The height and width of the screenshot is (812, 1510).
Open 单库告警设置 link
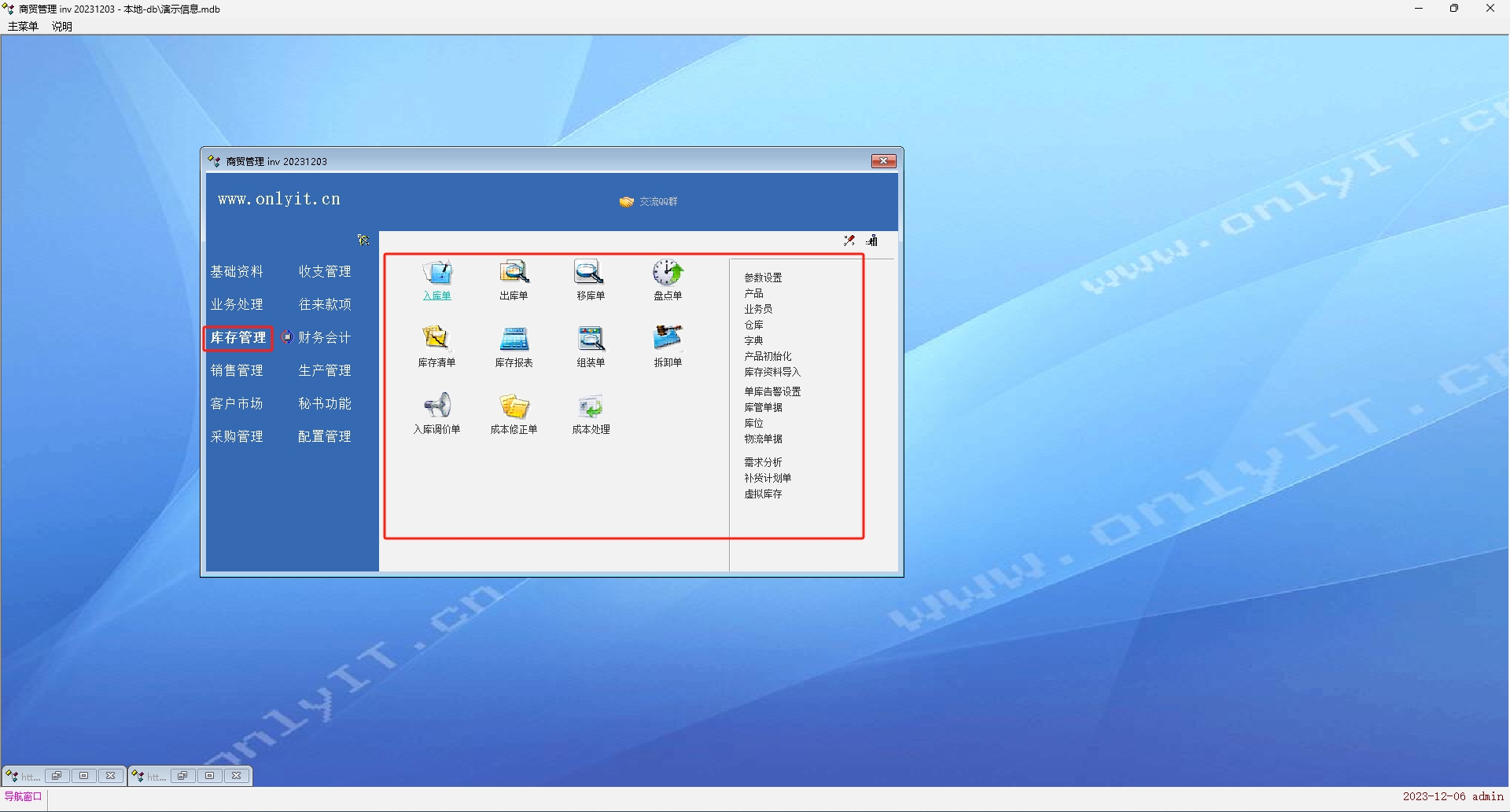tap(772, 391)
